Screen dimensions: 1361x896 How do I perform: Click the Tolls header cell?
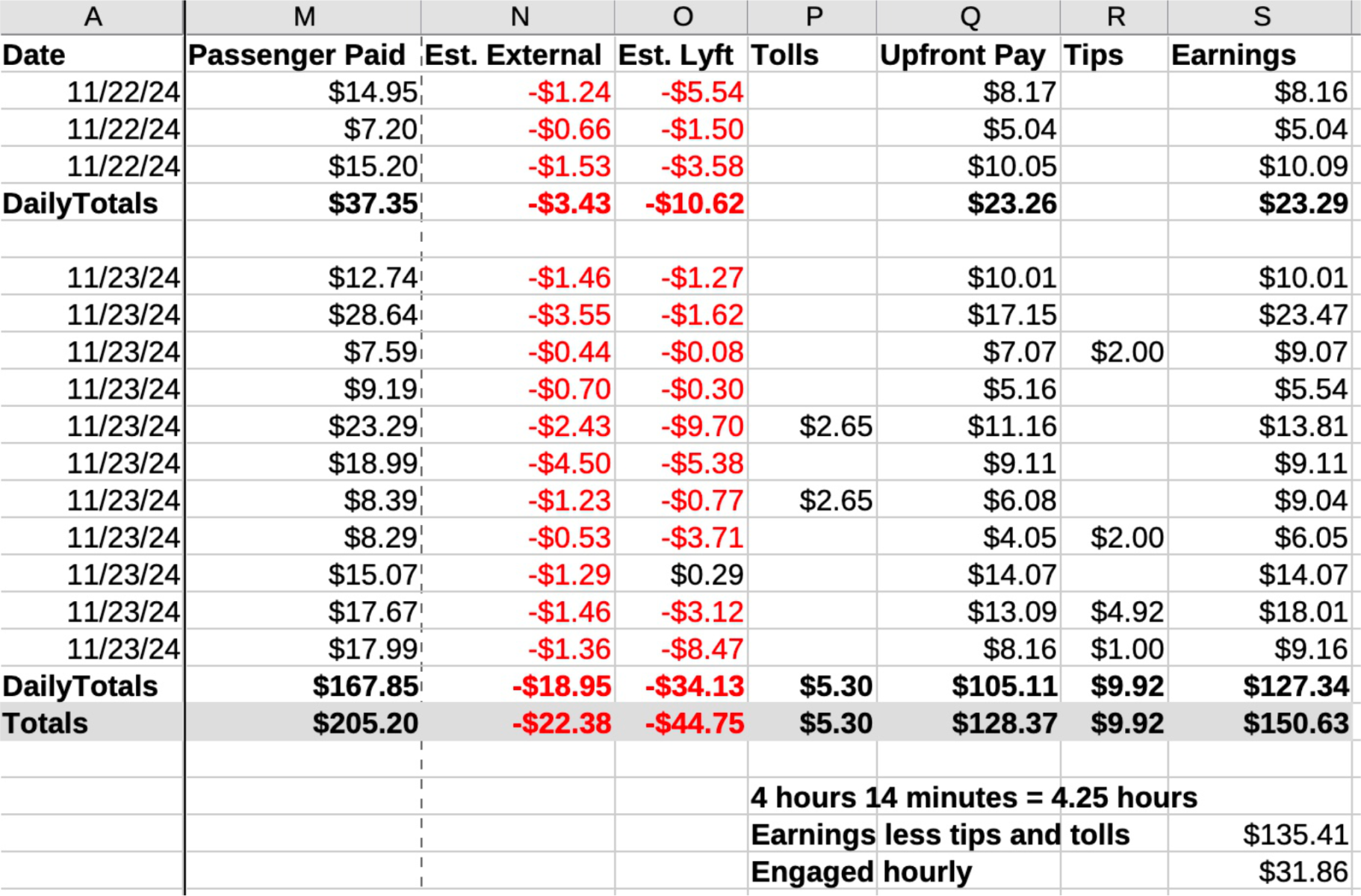[784, 55]
